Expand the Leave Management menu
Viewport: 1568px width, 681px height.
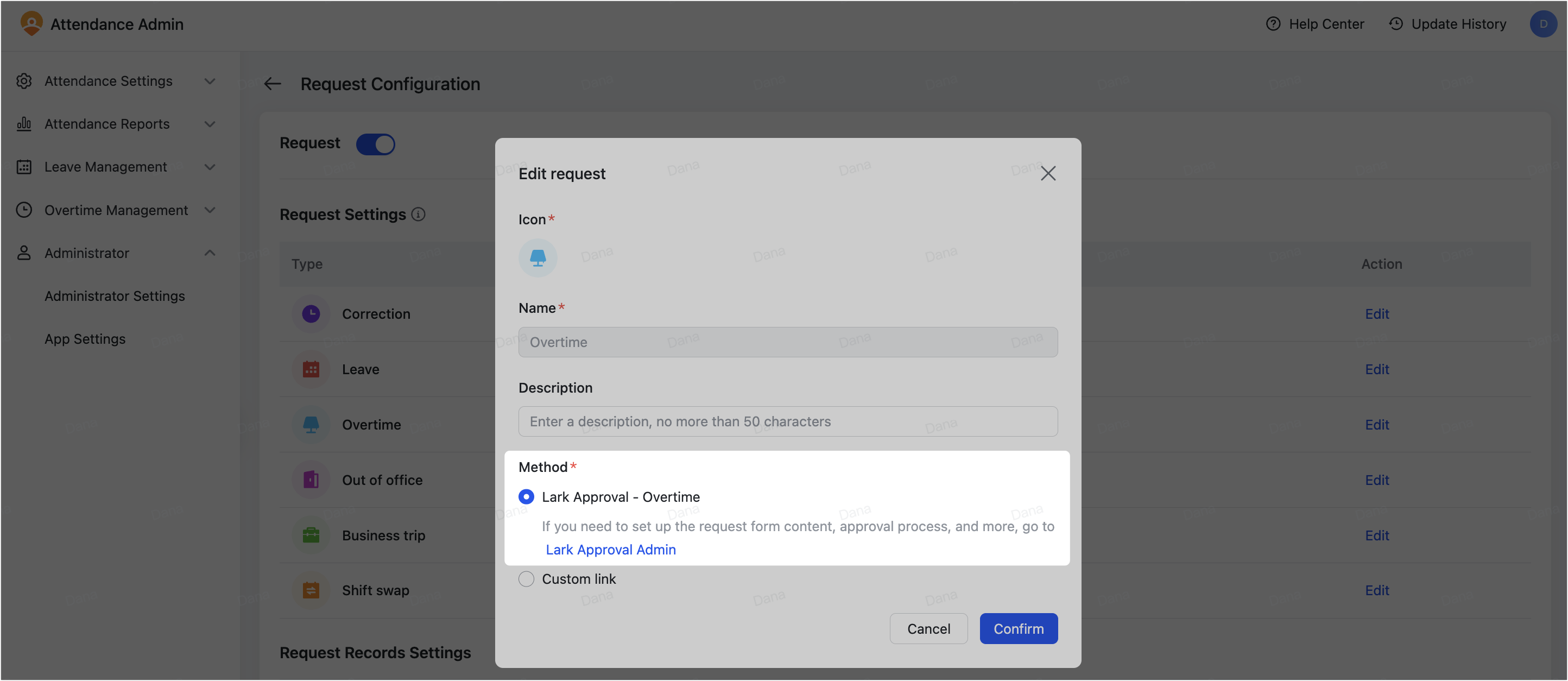[x=210, y=167]
